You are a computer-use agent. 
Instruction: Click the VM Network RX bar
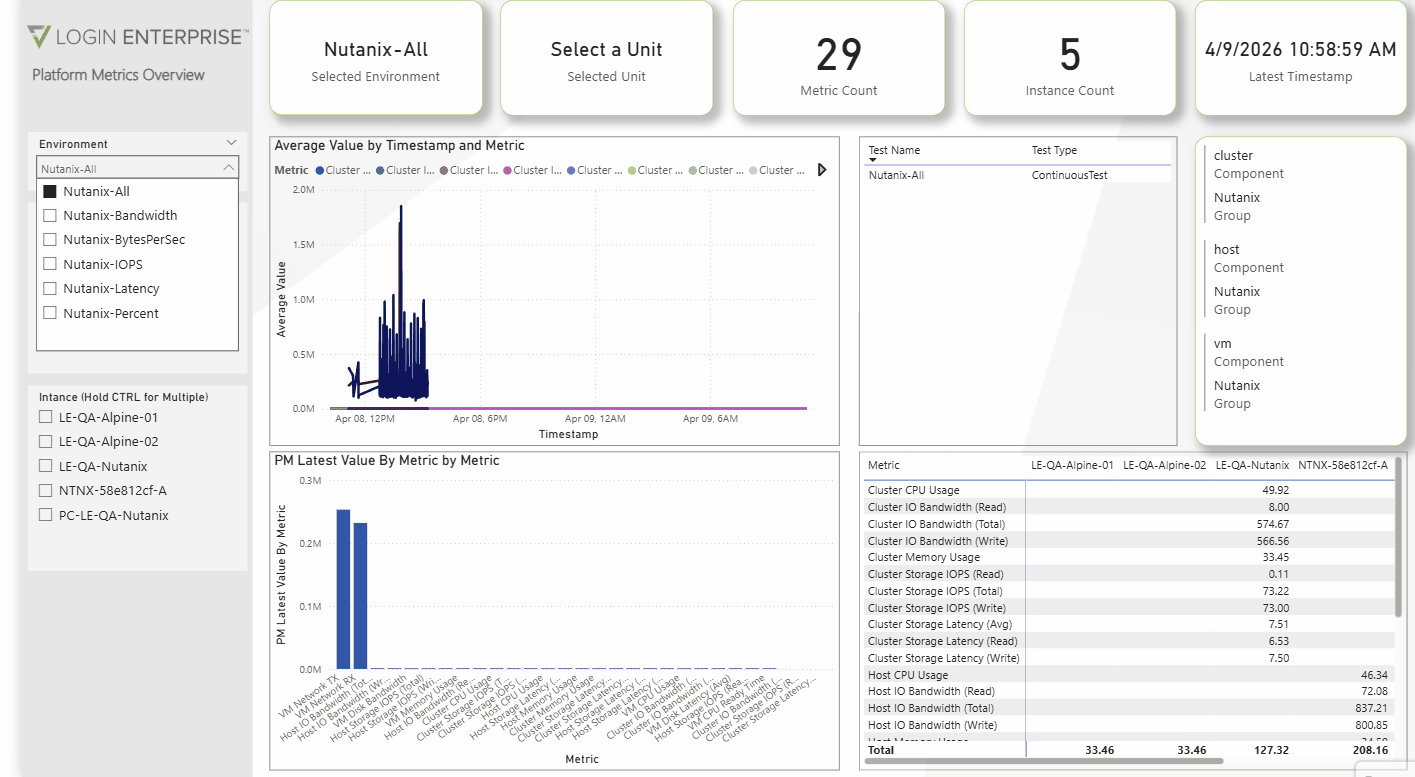pyautogui.click(x=361, y=596)
